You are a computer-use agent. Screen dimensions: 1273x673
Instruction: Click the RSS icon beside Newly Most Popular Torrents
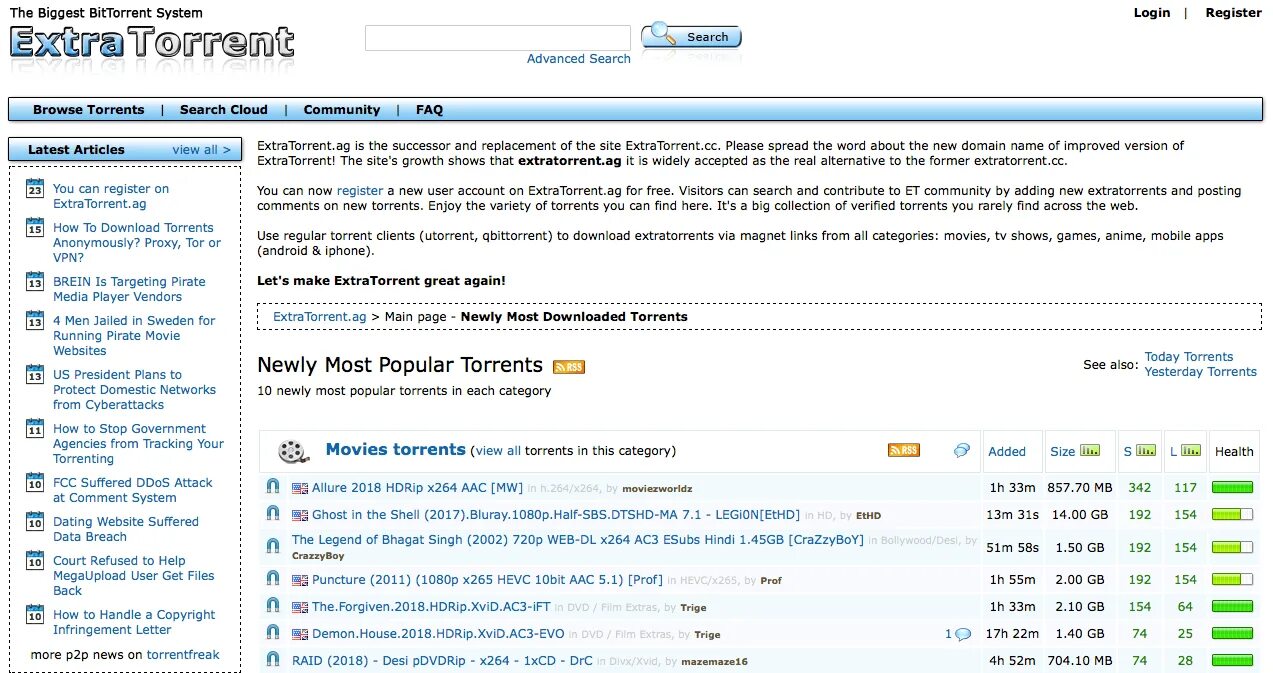click(569, 367)
